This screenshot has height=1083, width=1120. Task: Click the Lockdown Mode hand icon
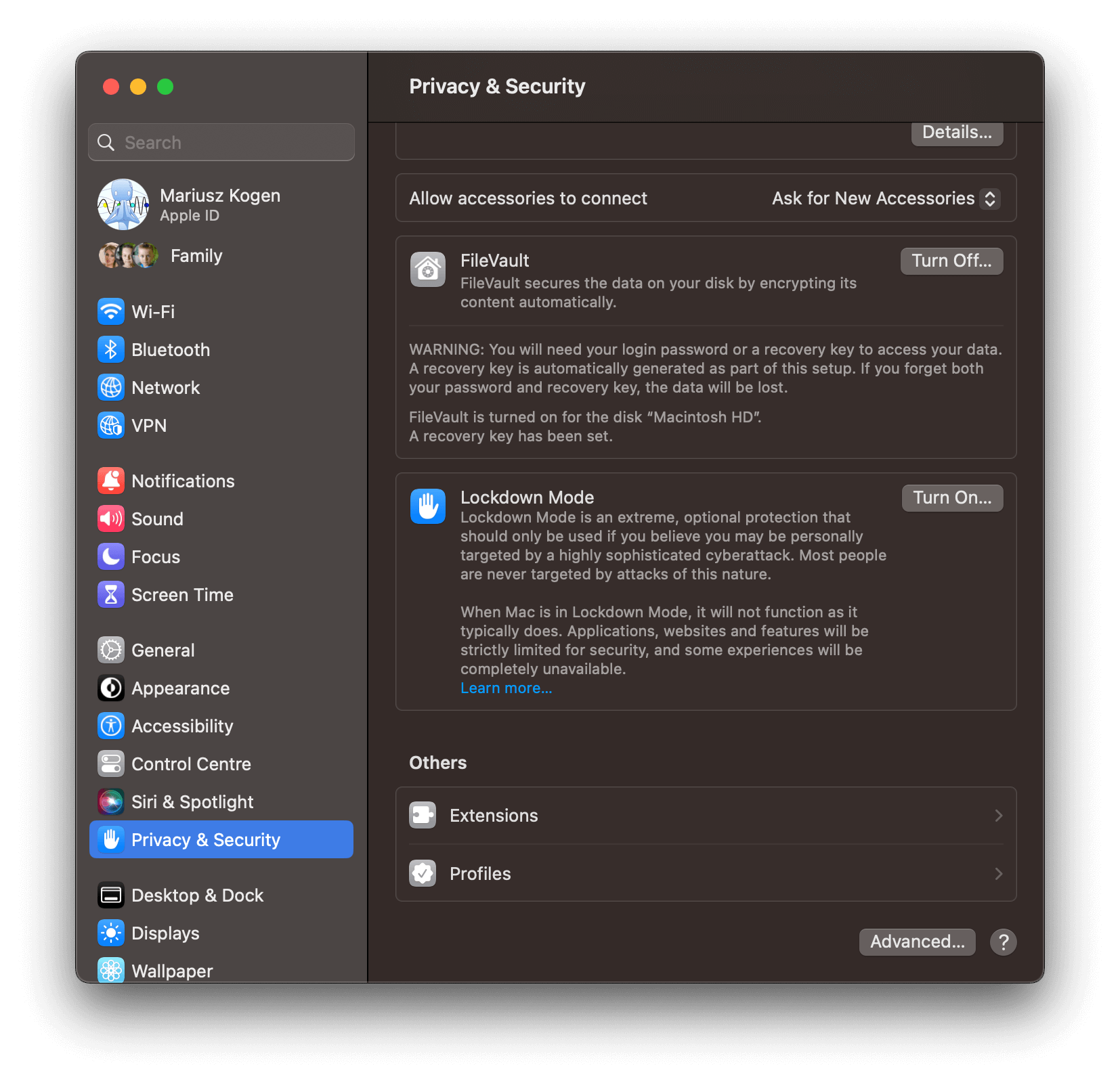tap(428, 506)
